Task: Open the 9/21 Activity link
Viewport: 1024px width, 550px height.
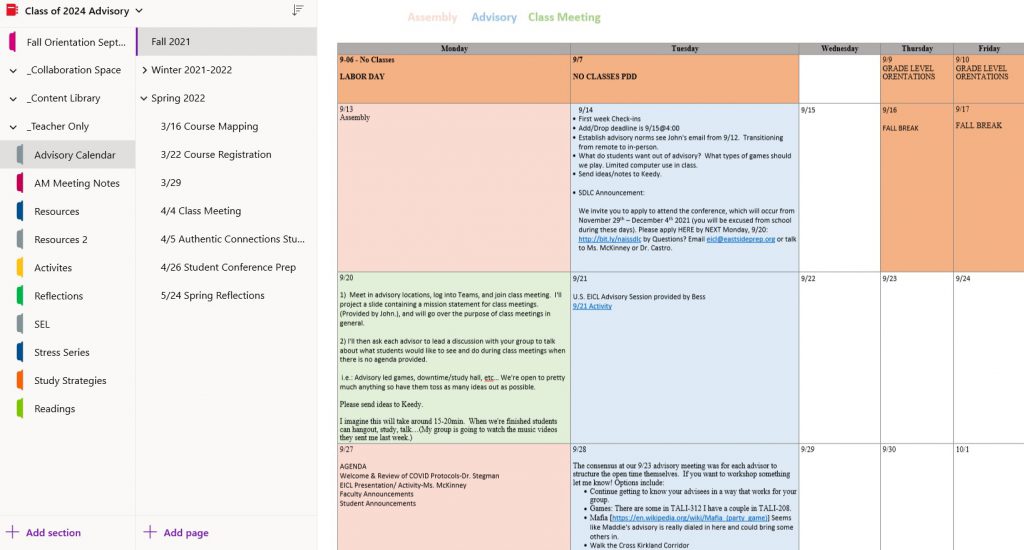Action: pos(592,306)
